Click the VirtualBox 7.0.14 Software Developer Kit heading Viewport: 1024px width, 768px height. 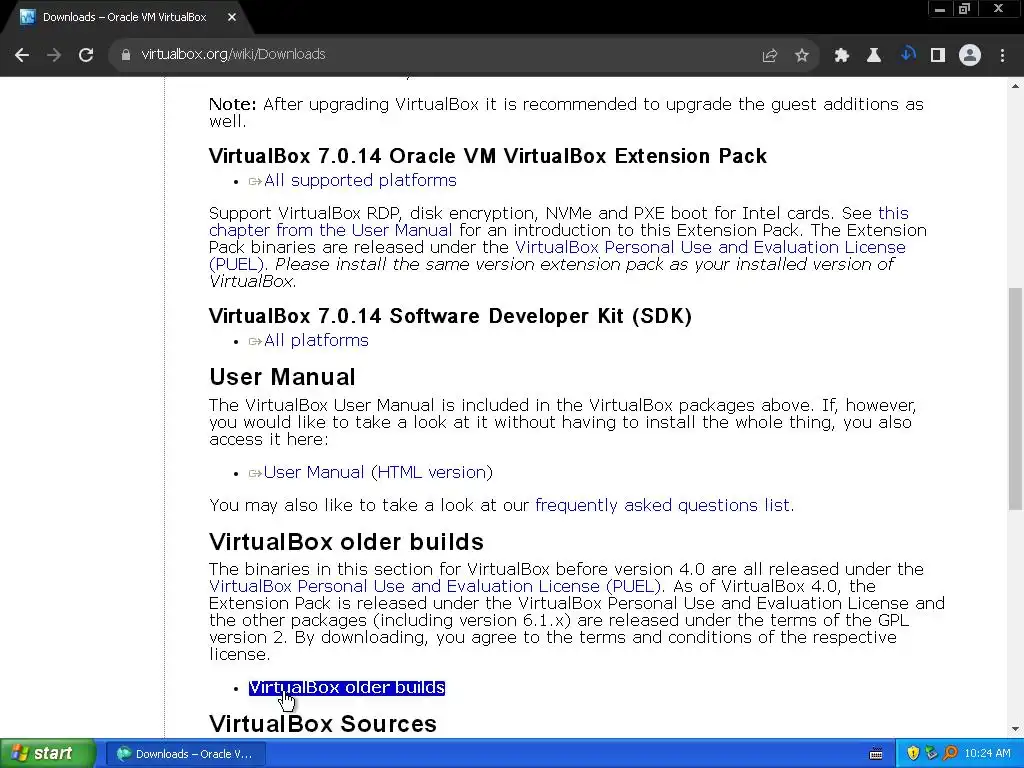[x=450, y=316]
